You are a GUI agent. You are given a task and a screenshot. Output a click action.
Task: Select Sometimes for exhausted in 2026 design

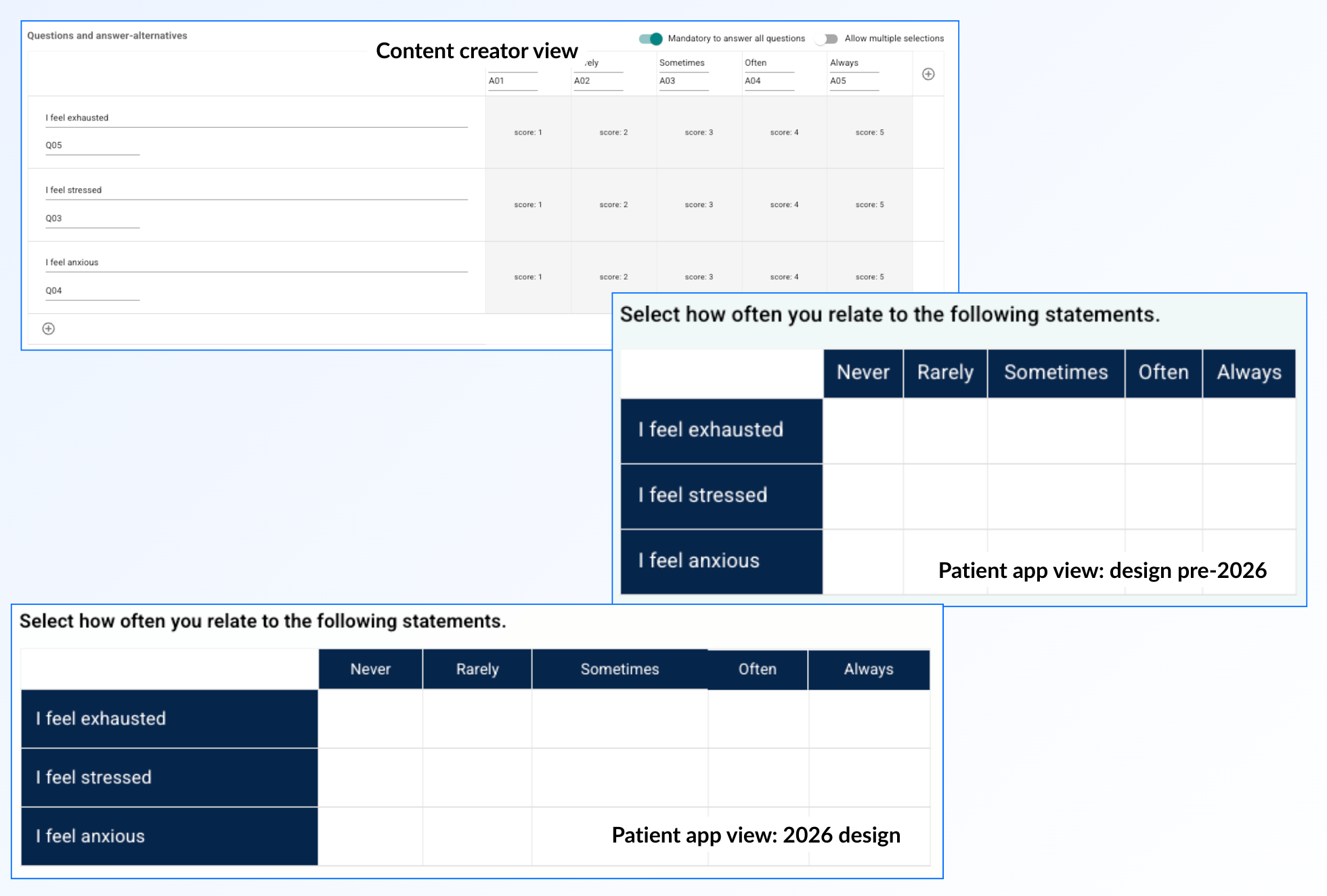619,719
